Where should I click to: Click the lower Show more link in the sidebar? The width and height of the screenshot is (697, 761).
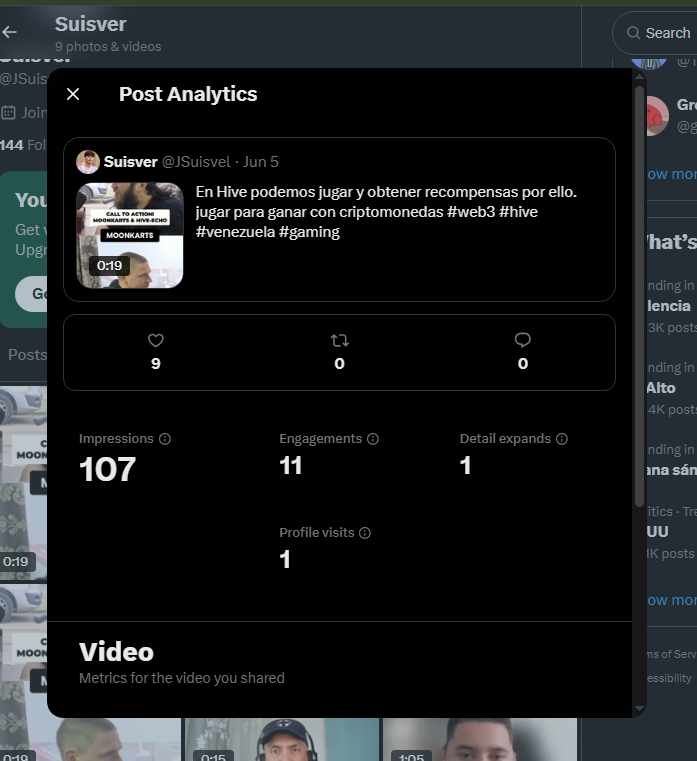pos(672,600)
